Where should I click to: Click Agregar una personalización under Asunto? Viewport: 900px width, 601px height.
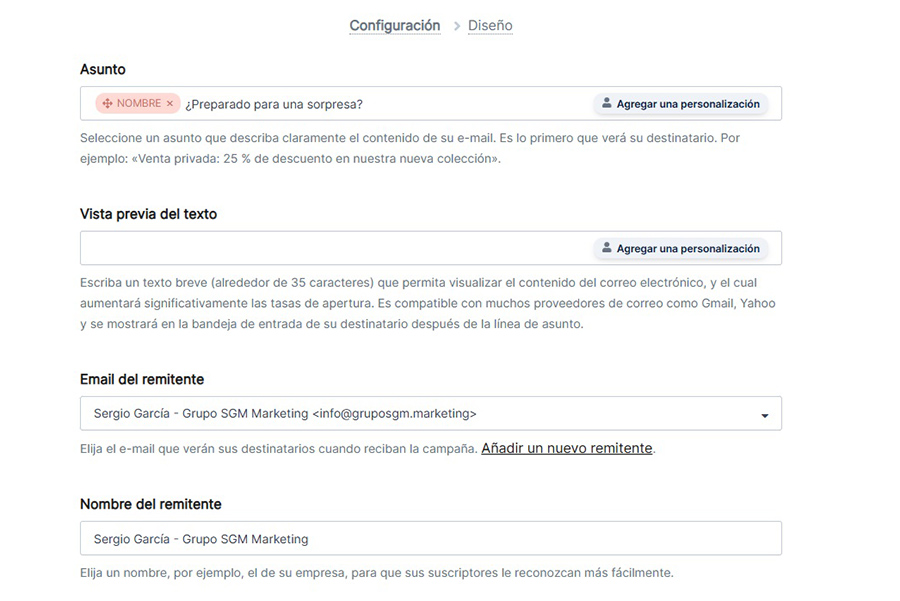(680, 103)
